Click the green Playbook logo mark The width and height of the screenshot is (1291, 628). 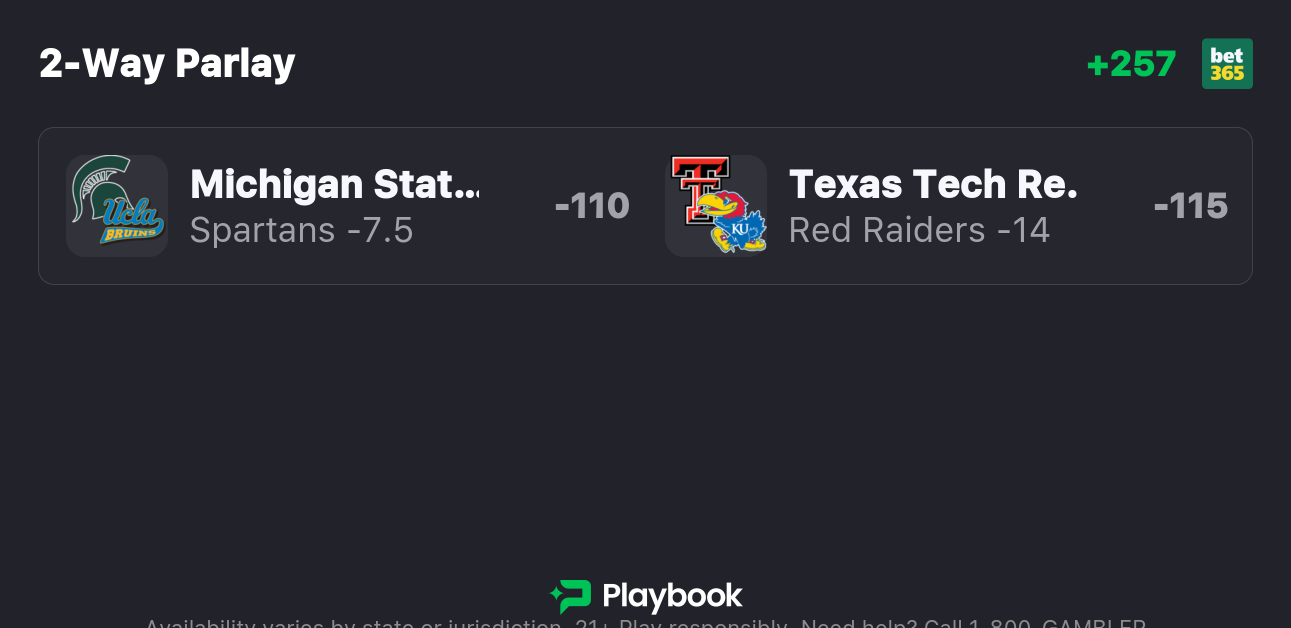click(571, 597)
